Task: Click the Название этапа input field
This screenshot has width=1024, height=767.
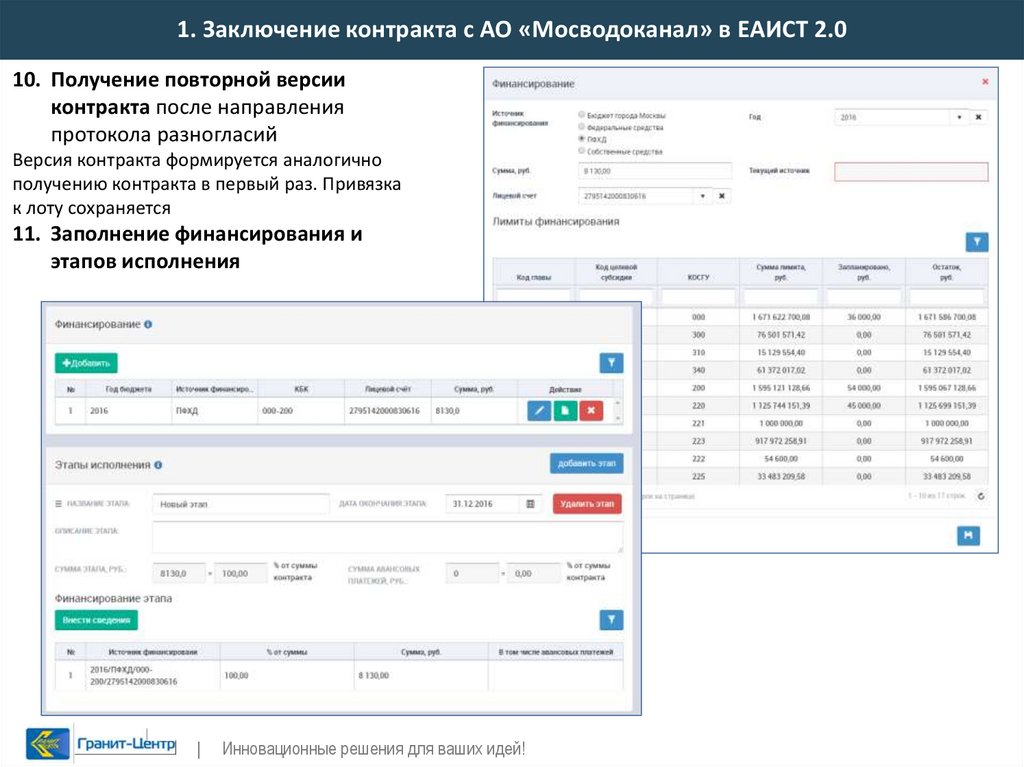Action: coord(241,504)
